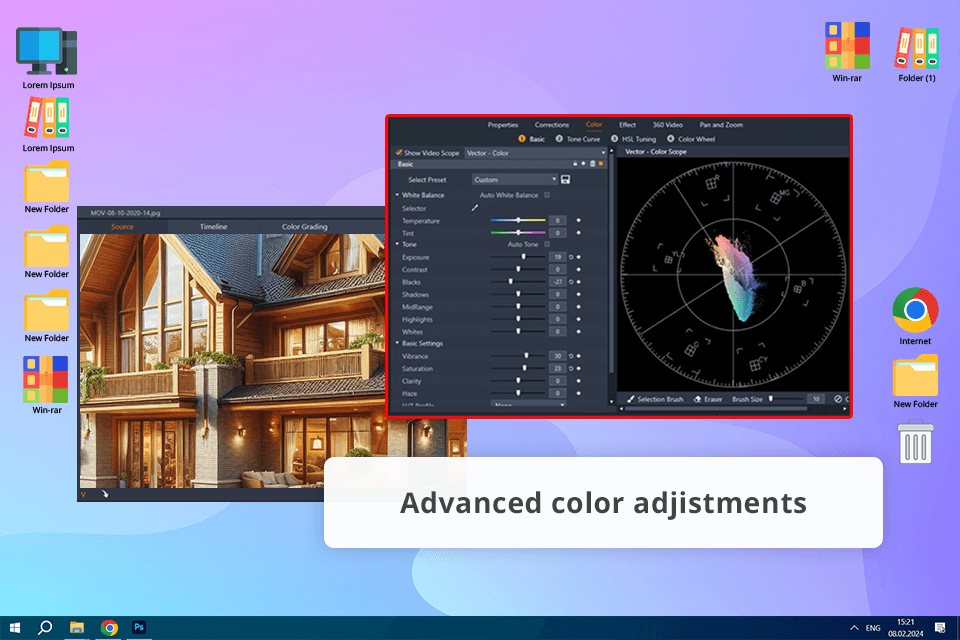Select the Source tab in the preview window
The width and height of the screenshot is (960, 640).
(122, 227)
